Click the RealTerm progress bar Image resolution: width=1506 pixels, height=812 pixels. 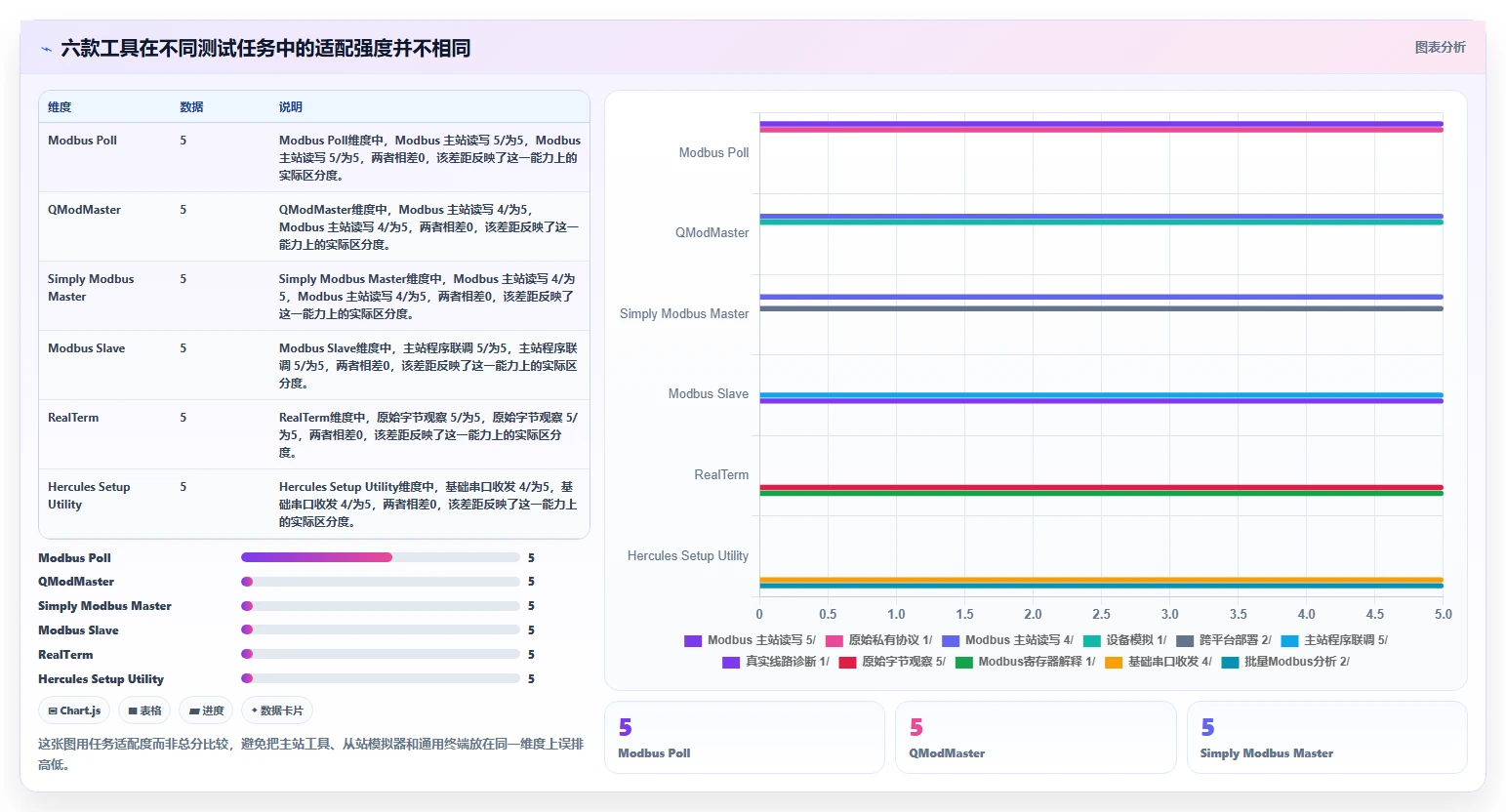click(x=381, y=654)
